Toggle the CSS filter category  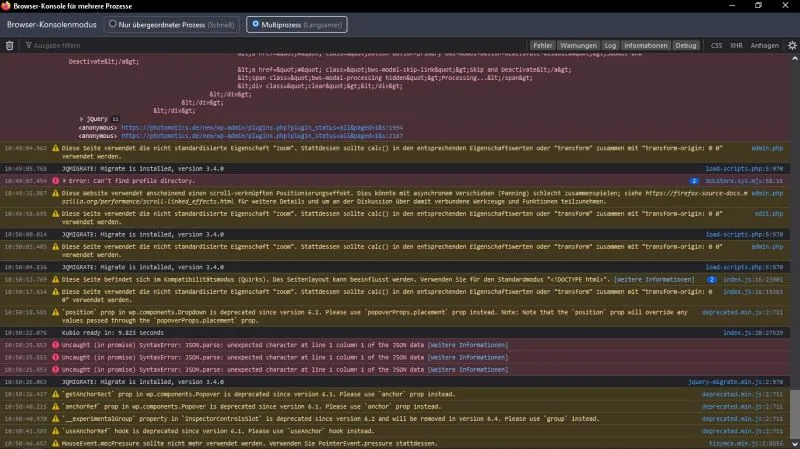click(716, 45)
